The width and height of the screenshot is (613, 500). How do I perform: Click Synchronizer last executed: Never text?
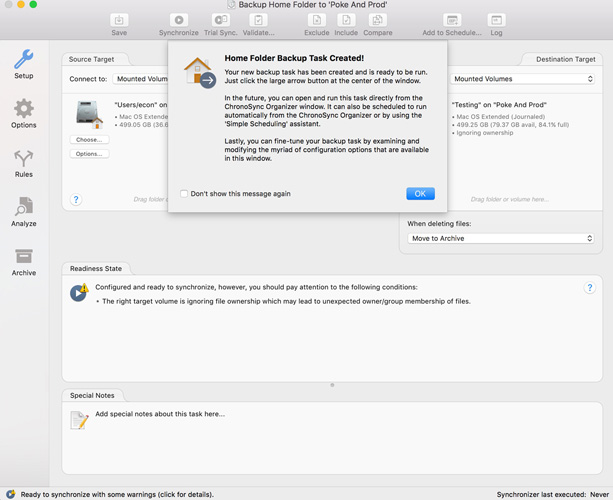553,494
